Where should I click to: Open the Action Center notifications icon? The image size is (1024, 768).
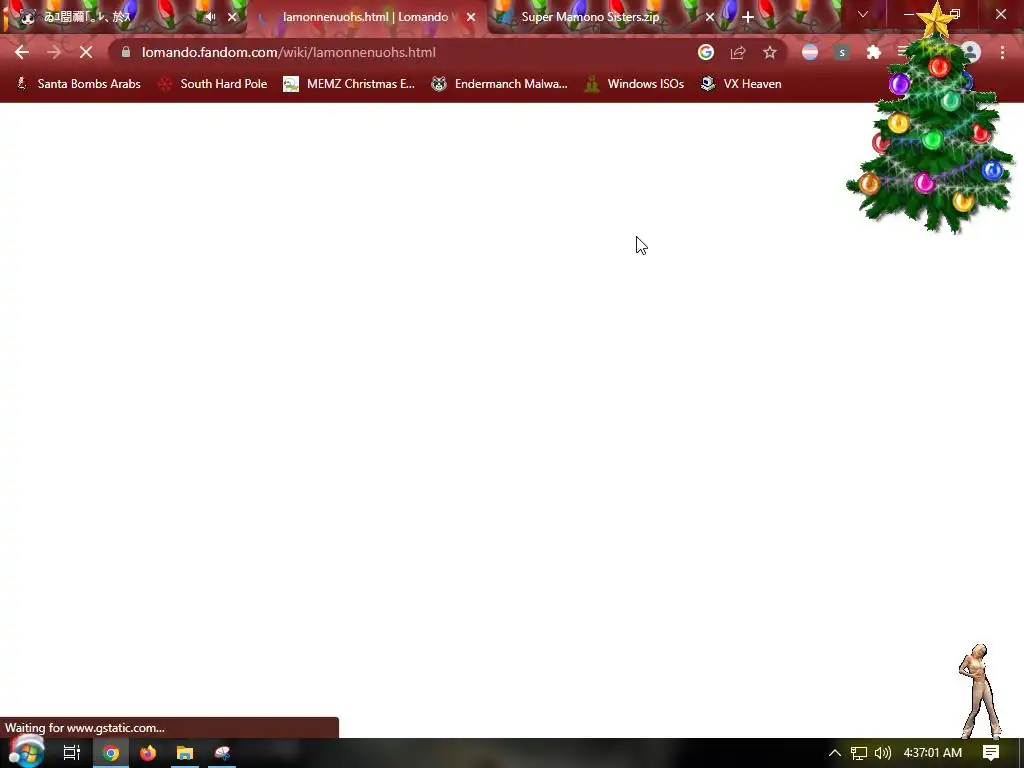[x=991, y=753]
